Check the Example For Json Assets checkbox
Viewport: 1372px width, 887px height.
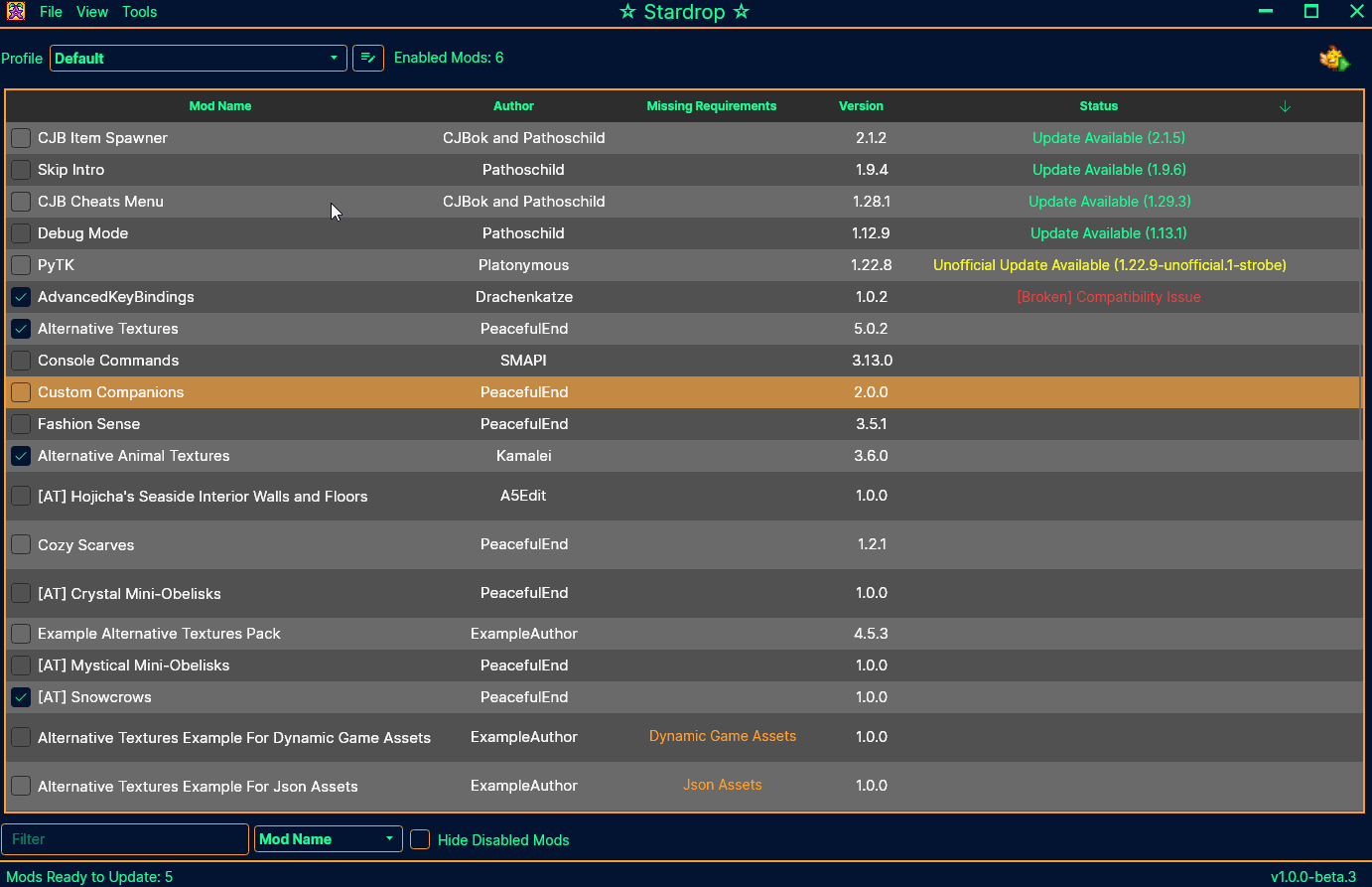coord(21,786)
